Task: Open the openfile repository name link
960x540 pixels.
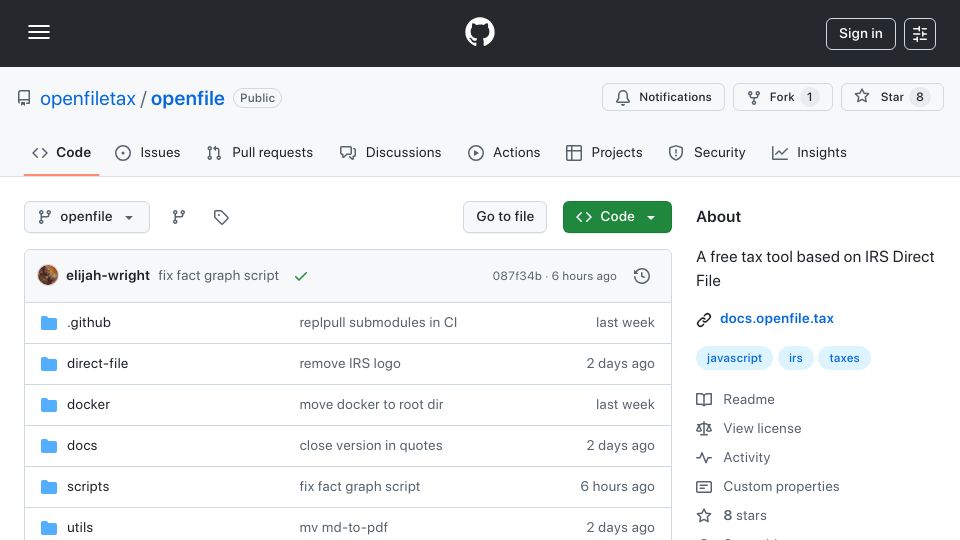Action: (187, 99)
